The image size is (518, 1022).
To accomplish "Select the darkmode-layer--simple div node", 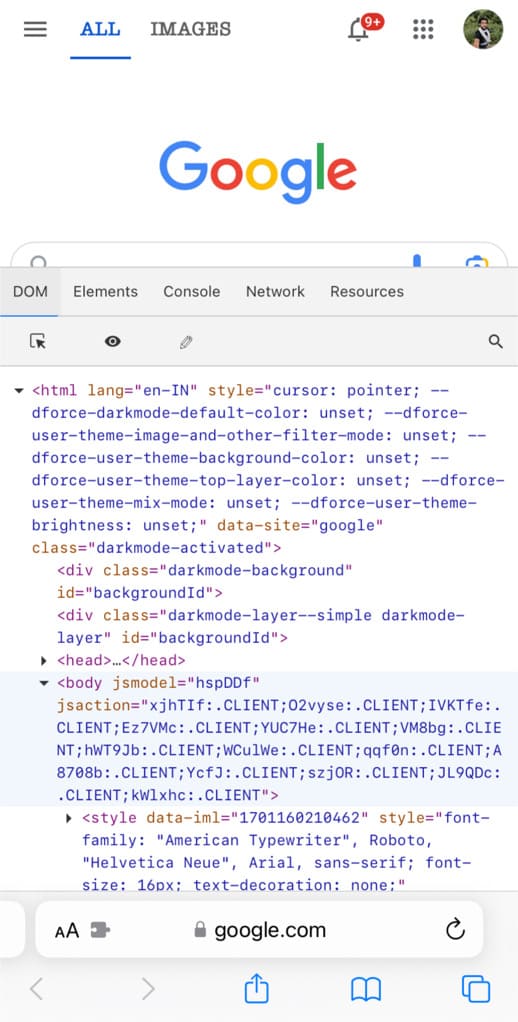I will point(261,626).
